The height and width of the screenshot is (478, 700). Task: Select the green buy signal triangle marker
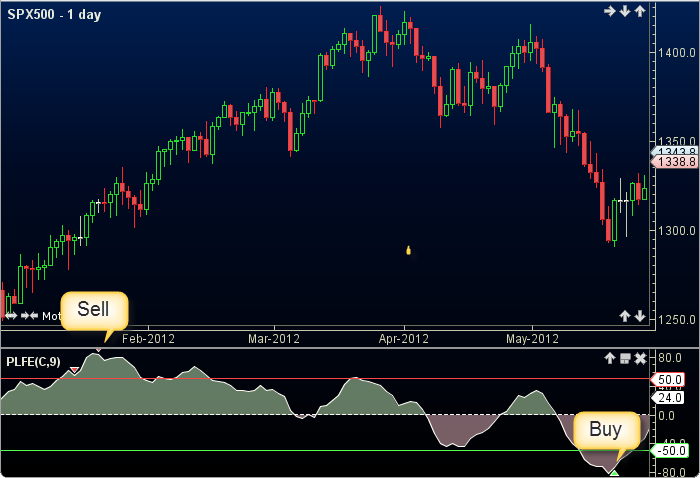pyautogui.click(x=615, y=473)
